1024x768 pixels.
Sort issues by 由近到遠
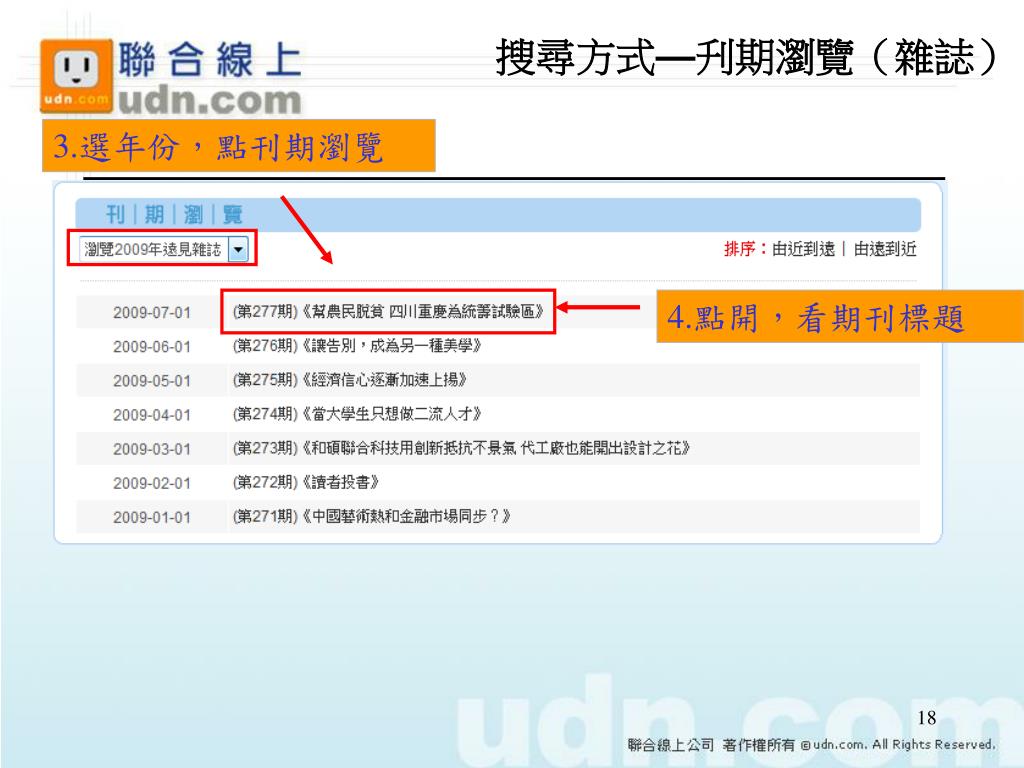[x=803, y=249]
